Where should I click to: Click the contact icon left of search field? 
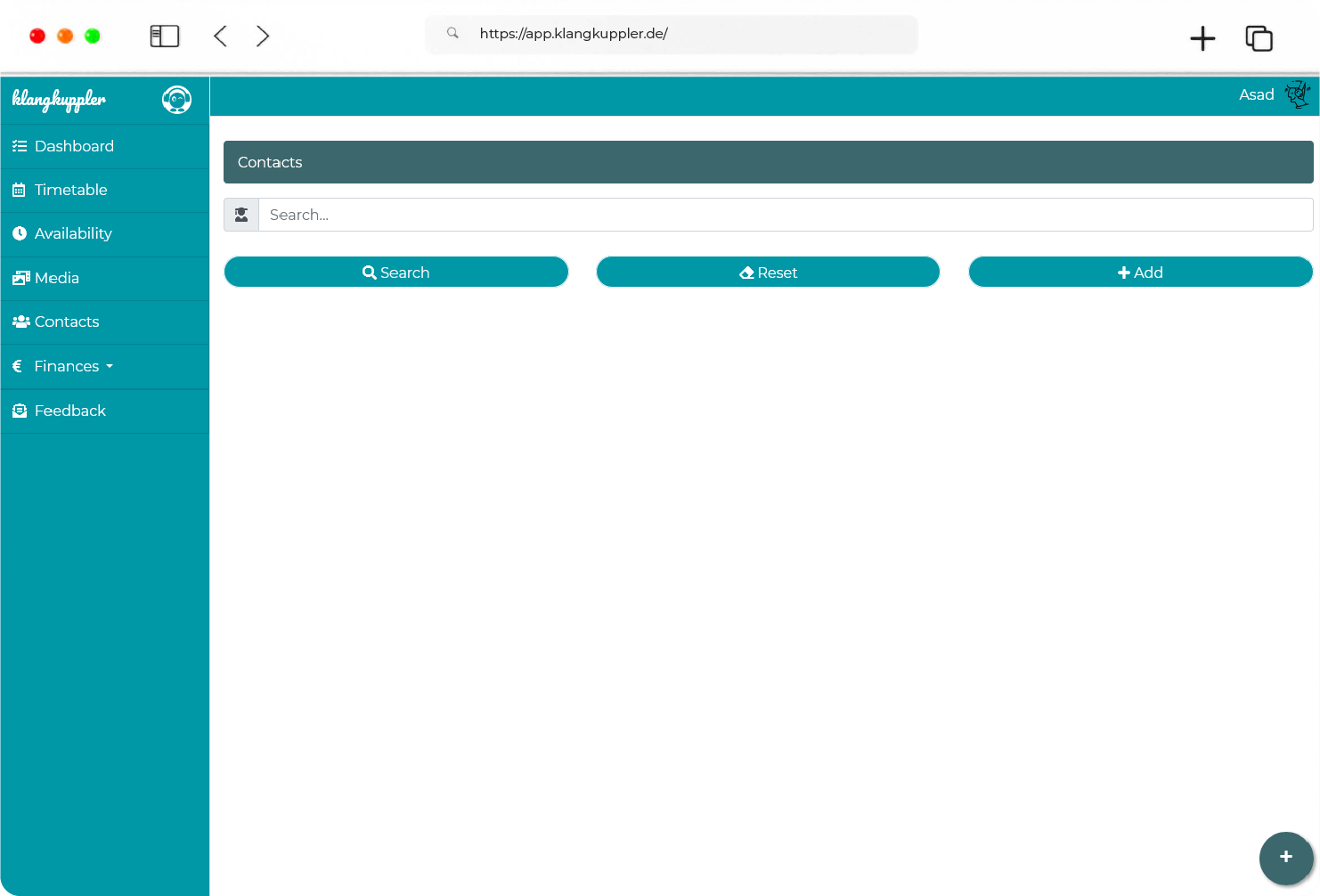tap(241, 215)
